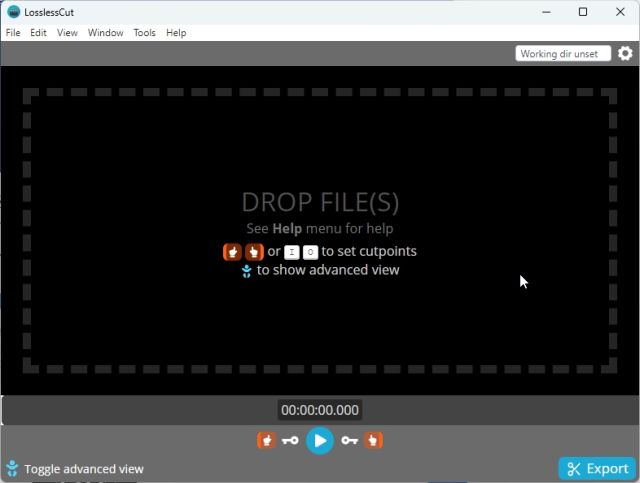
Task: Open the File menu
Action: (x=13, y=33)
